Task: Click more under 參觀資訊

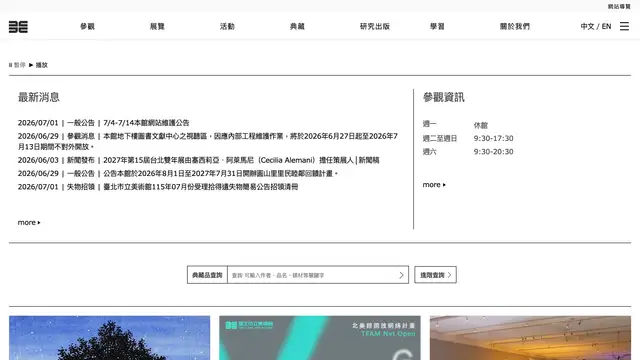Action: [434, 185]
